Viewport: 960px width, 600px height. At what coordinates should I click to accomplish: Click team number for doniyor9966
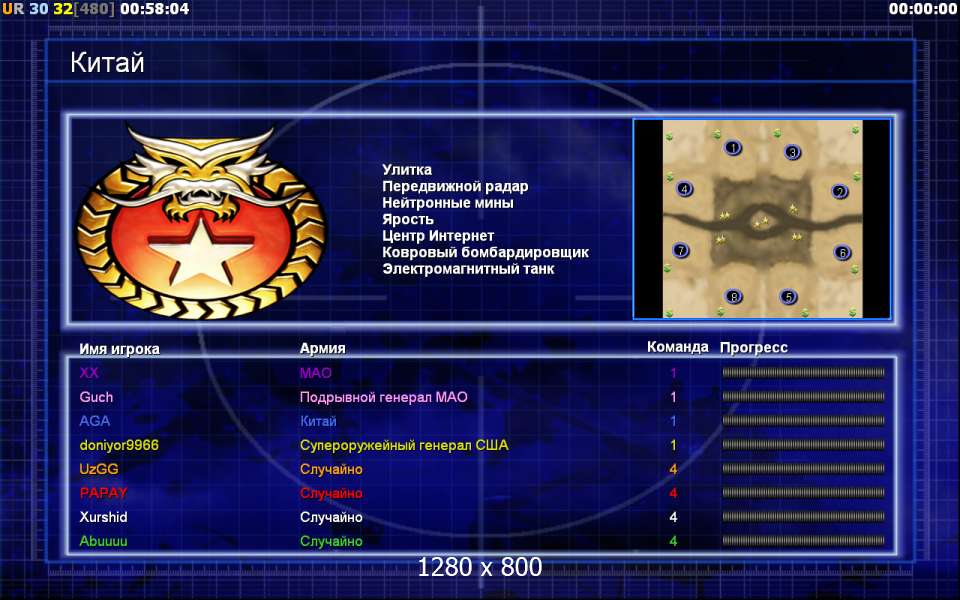click(x=673, y=445)
